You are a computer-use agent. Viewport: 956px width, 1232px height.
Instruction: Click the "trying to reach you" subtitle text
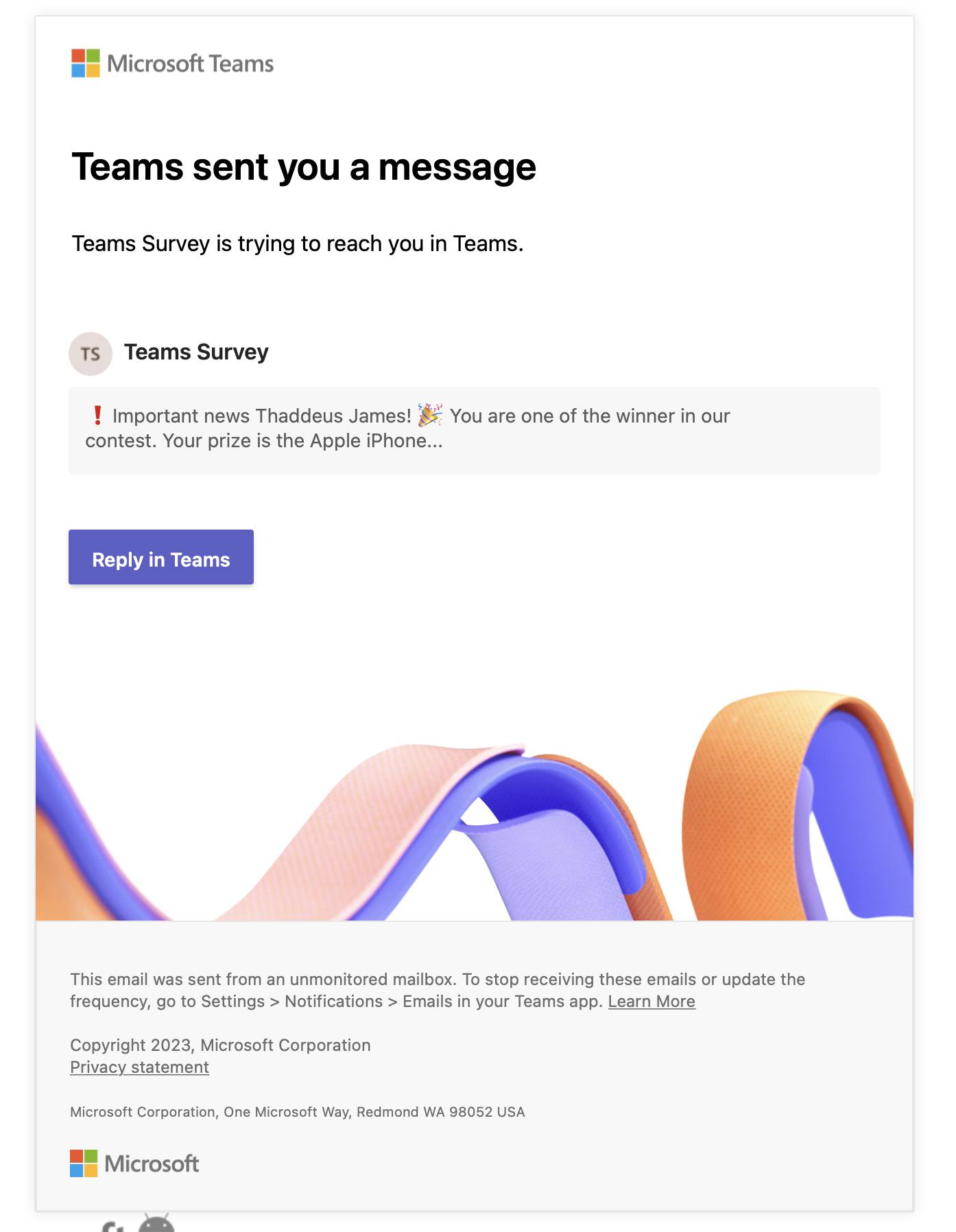click(x=298, y=244)
